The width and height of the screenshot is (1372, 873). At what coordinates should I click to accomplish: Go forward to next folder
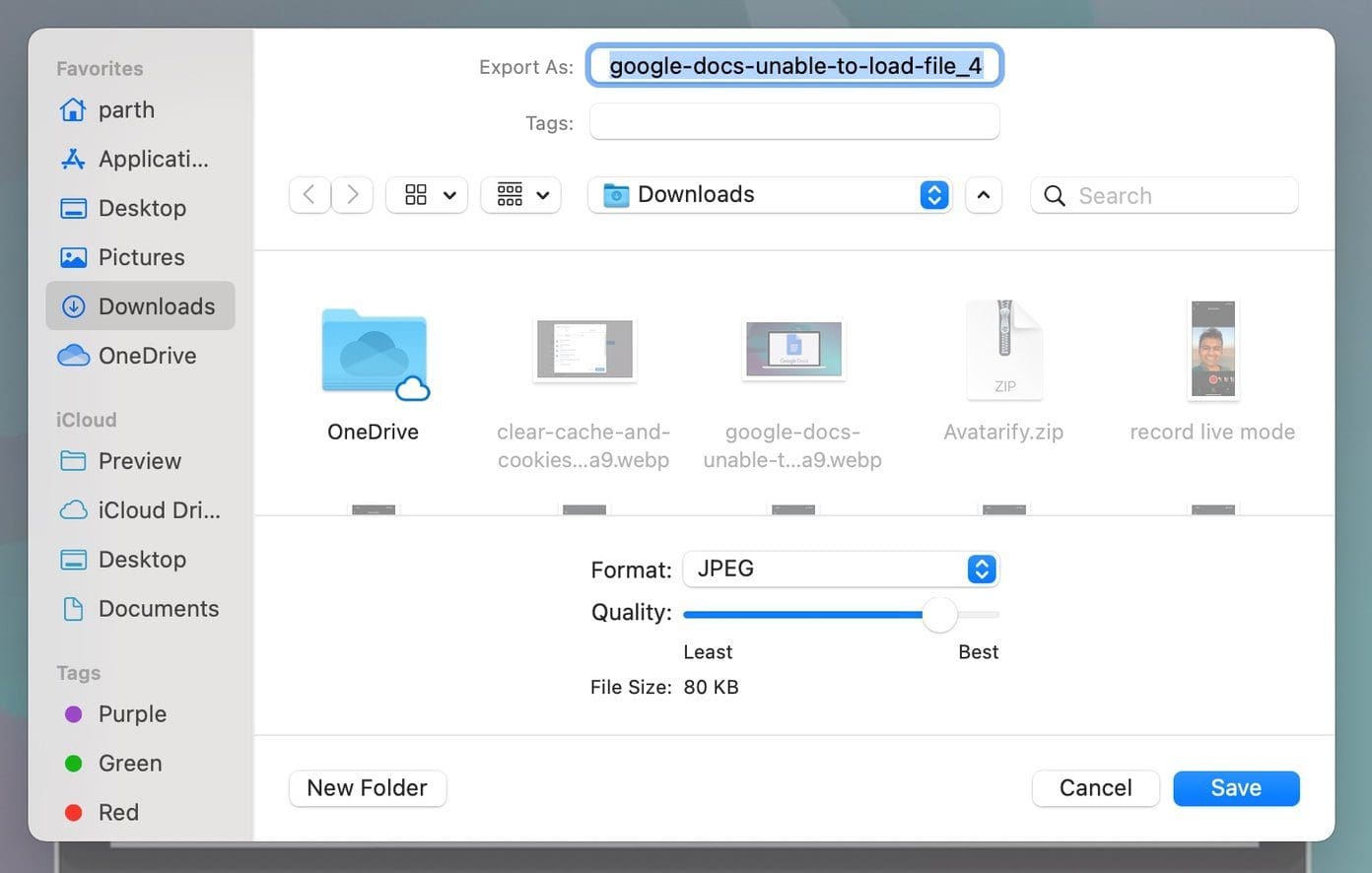[x=352, y=195]
